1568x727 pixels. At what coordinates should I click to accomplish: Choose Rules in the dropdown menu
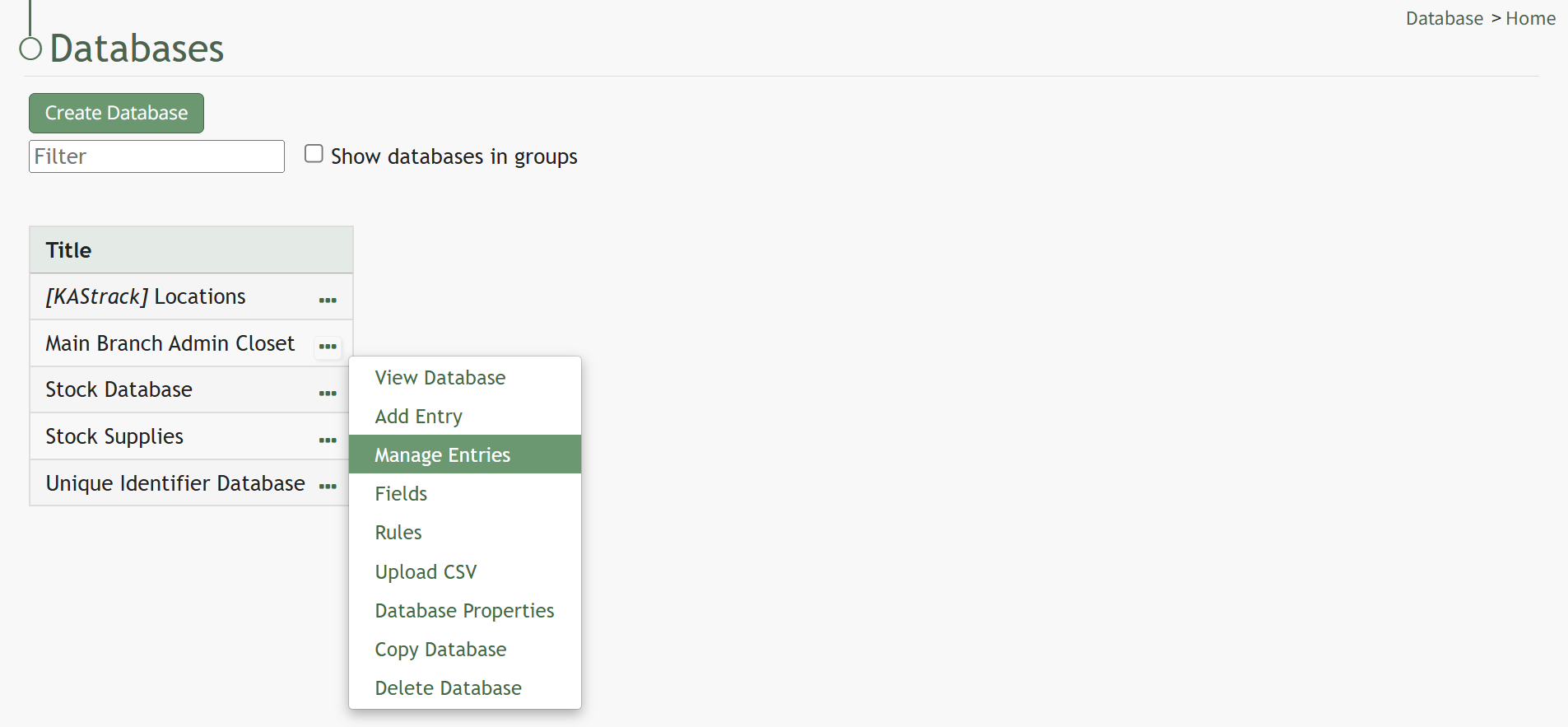click(465, 532)
